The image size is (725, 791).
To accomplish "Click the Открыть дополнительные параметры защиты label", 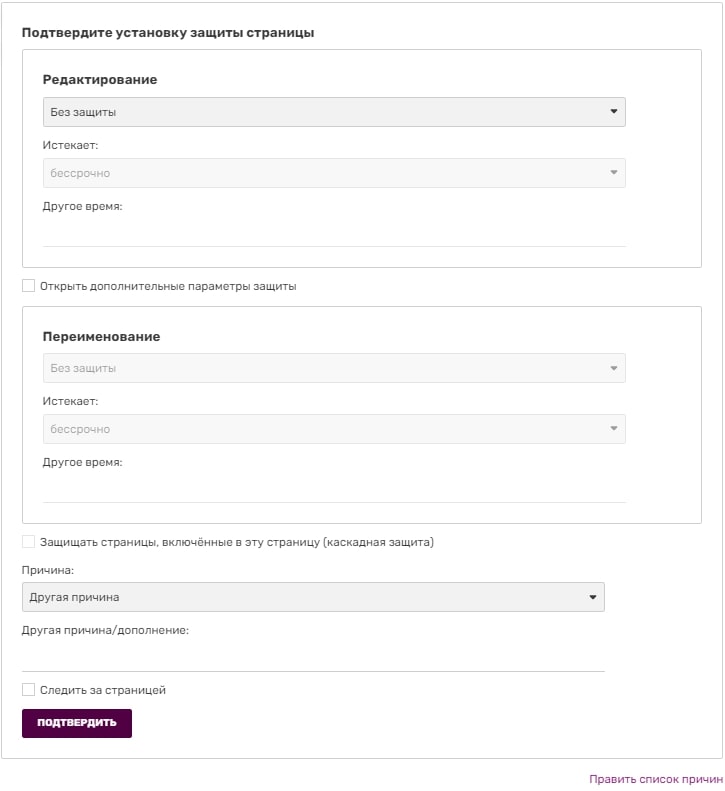I will (x=168, y=286).
